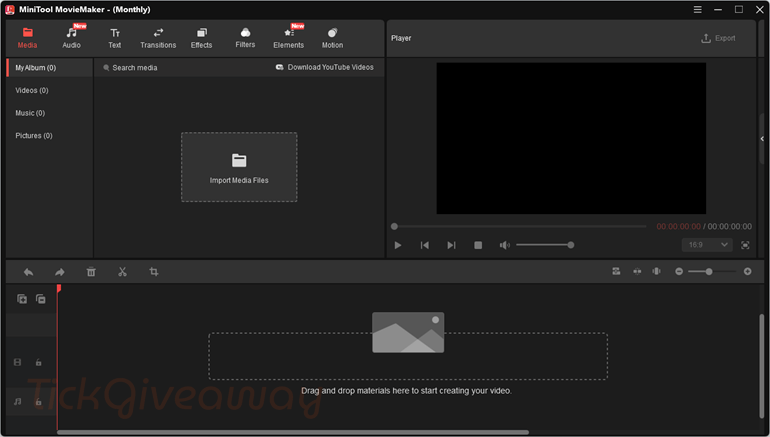This screenshot has width=770, height=437.
Task: Click the red timeline playhead marker
Action: [58, 289]
